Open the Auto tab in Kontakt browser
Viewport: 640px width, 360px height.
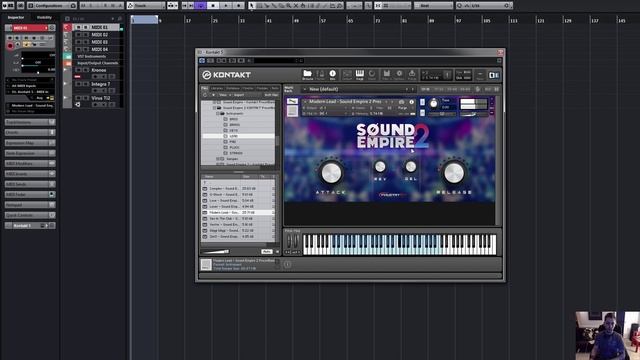click(x=275, y=88)
